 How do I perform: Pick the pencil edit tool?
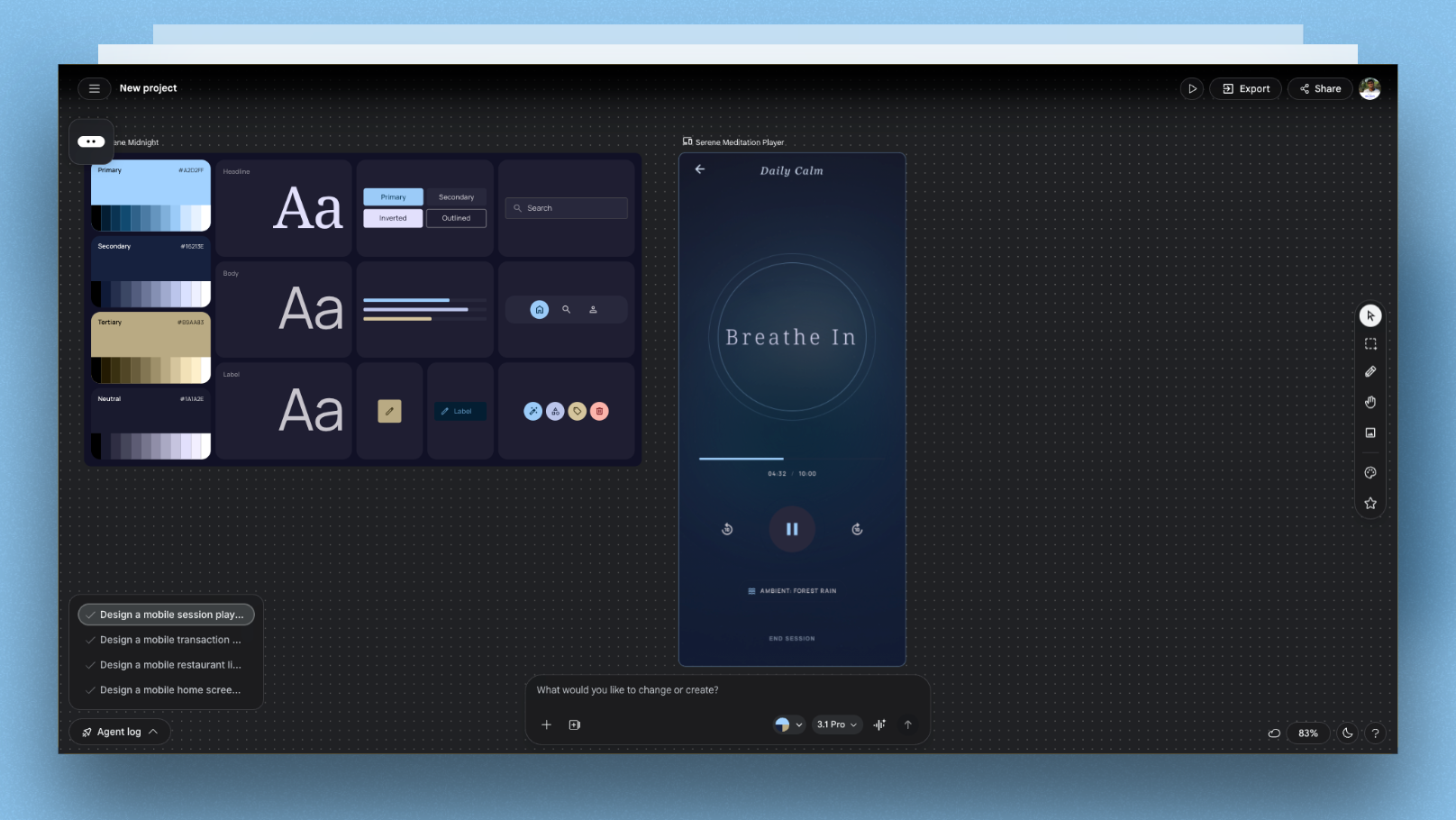(1370, 370)
